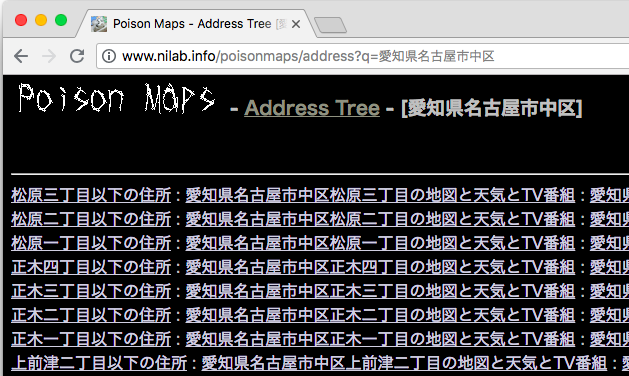Click the yellow minimize window button

[x=41, y=20]
